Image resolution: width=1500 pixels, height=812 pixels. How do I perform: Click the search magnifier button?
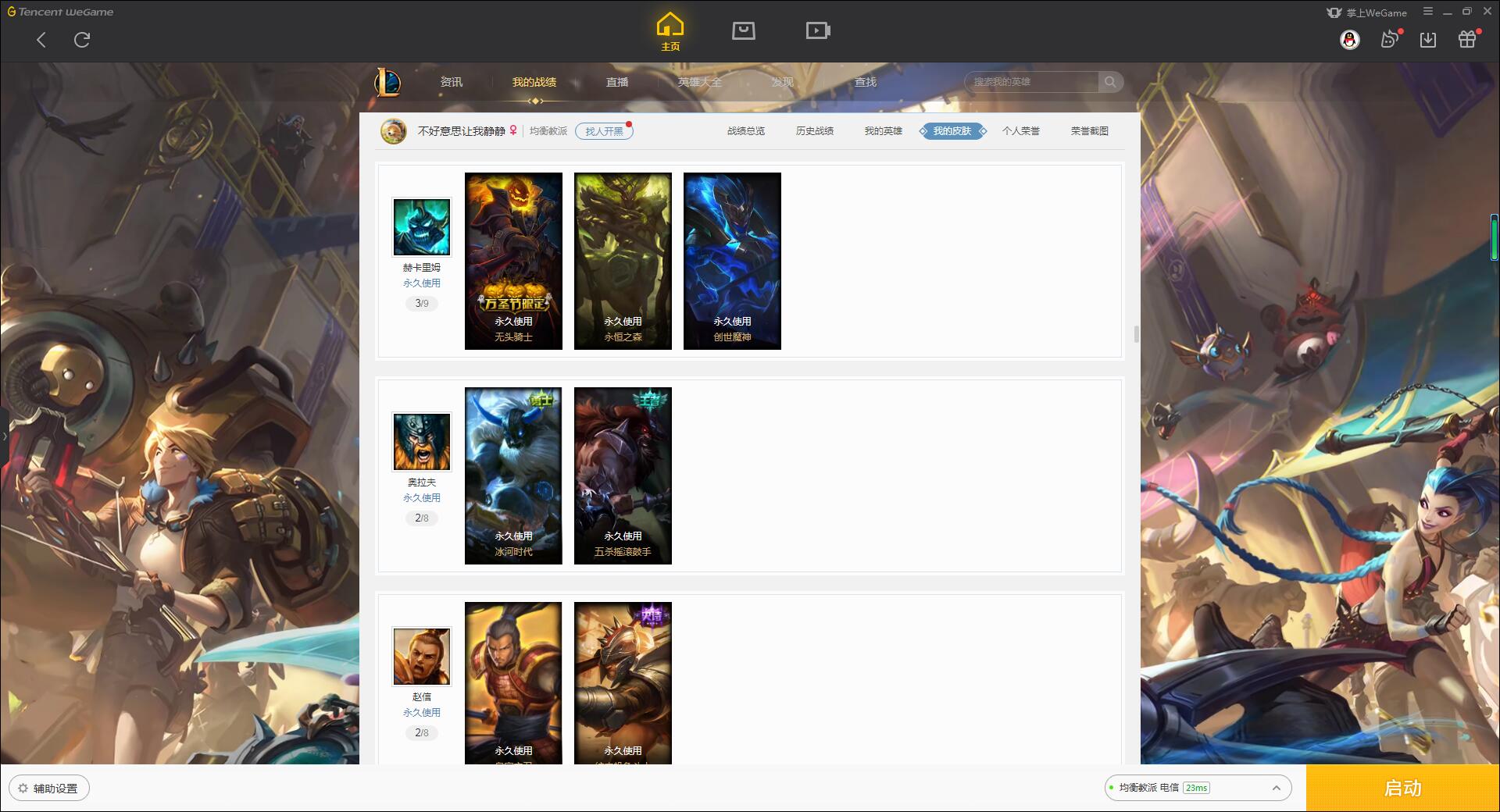pyautogui.click(x=1110, y=82)
